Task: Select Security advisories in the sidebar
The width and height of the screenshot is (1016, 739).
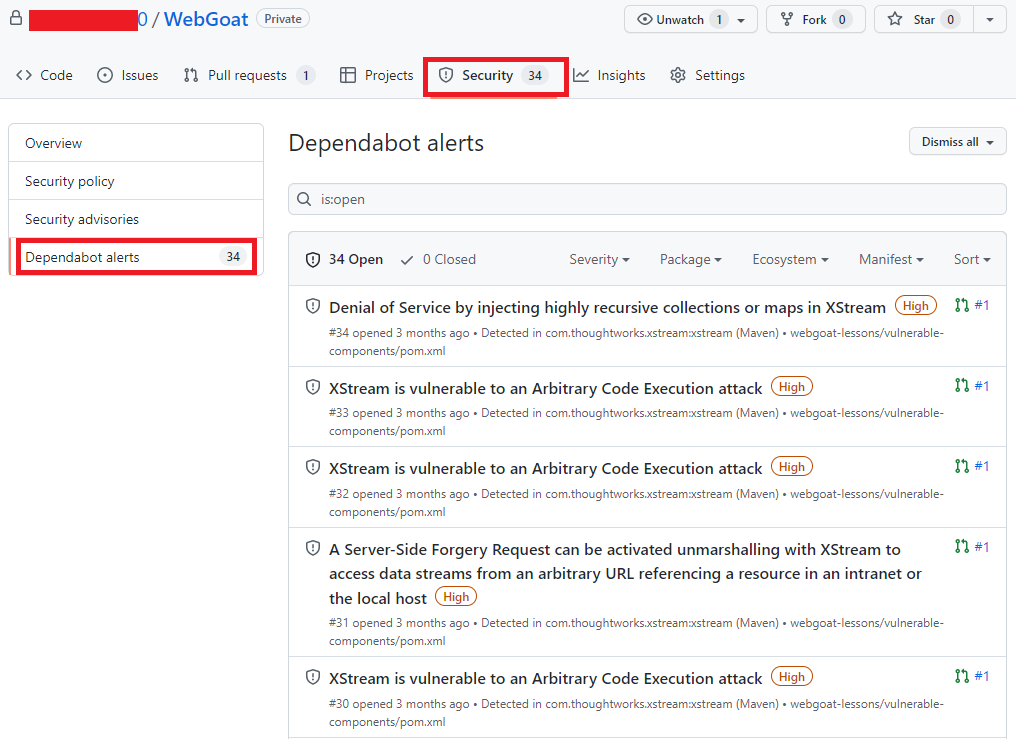Action: (x=136, y=219)
